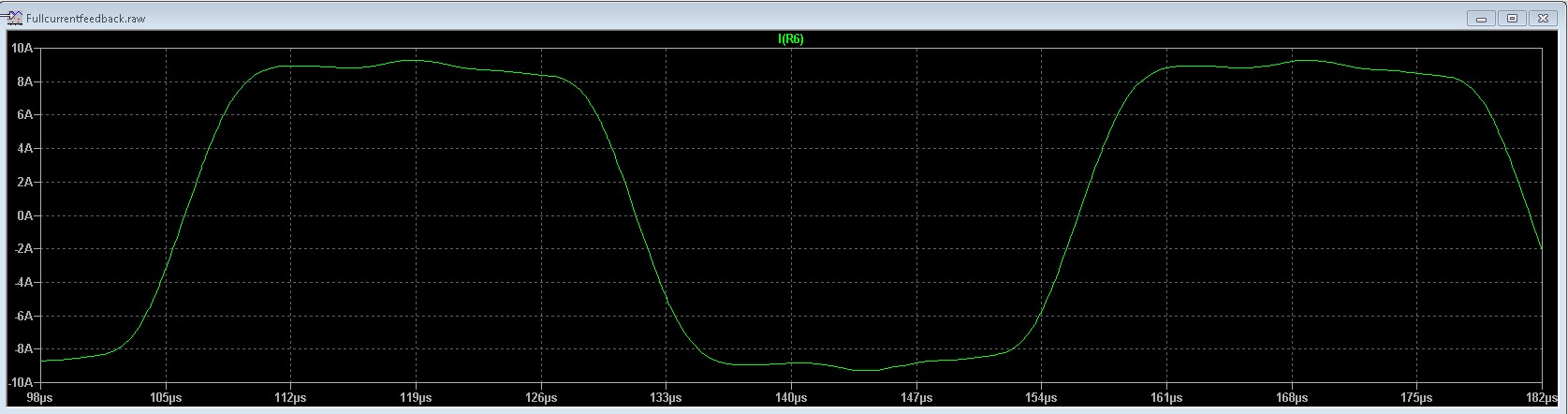This screenshot has height=414, width=1568.
Task: Click the 98µs time axis label
Action: coord(40,398)
